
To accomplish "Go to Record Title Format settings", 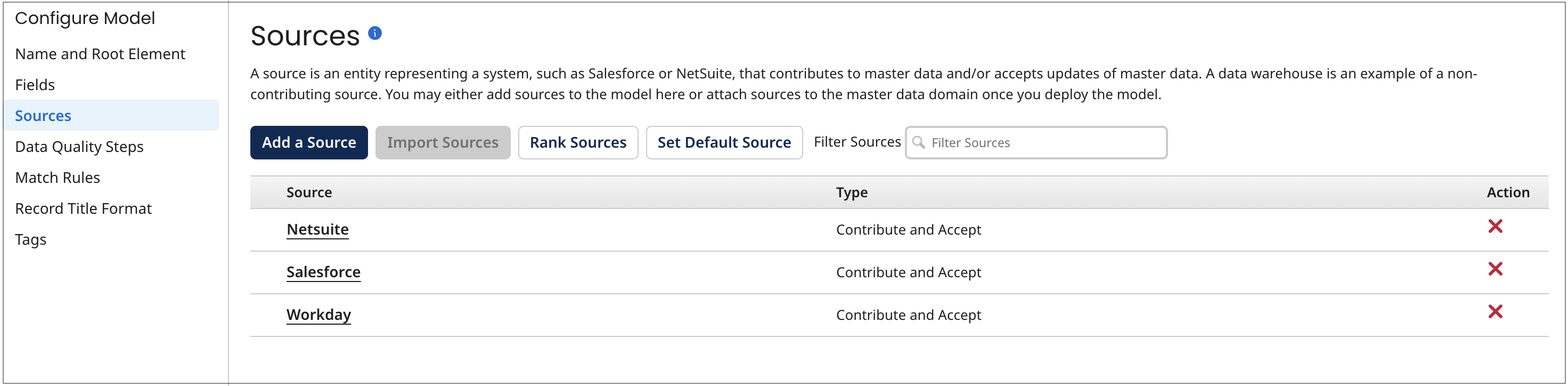I will pos(84,207).
